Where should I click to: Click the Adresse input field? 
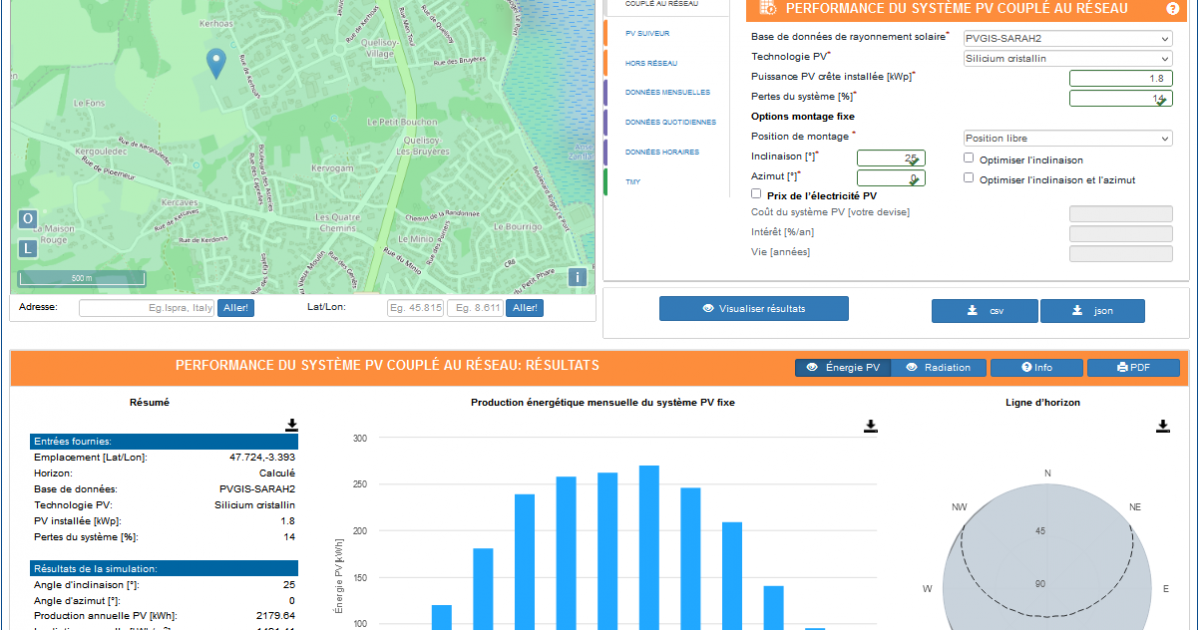click(146, 308)
